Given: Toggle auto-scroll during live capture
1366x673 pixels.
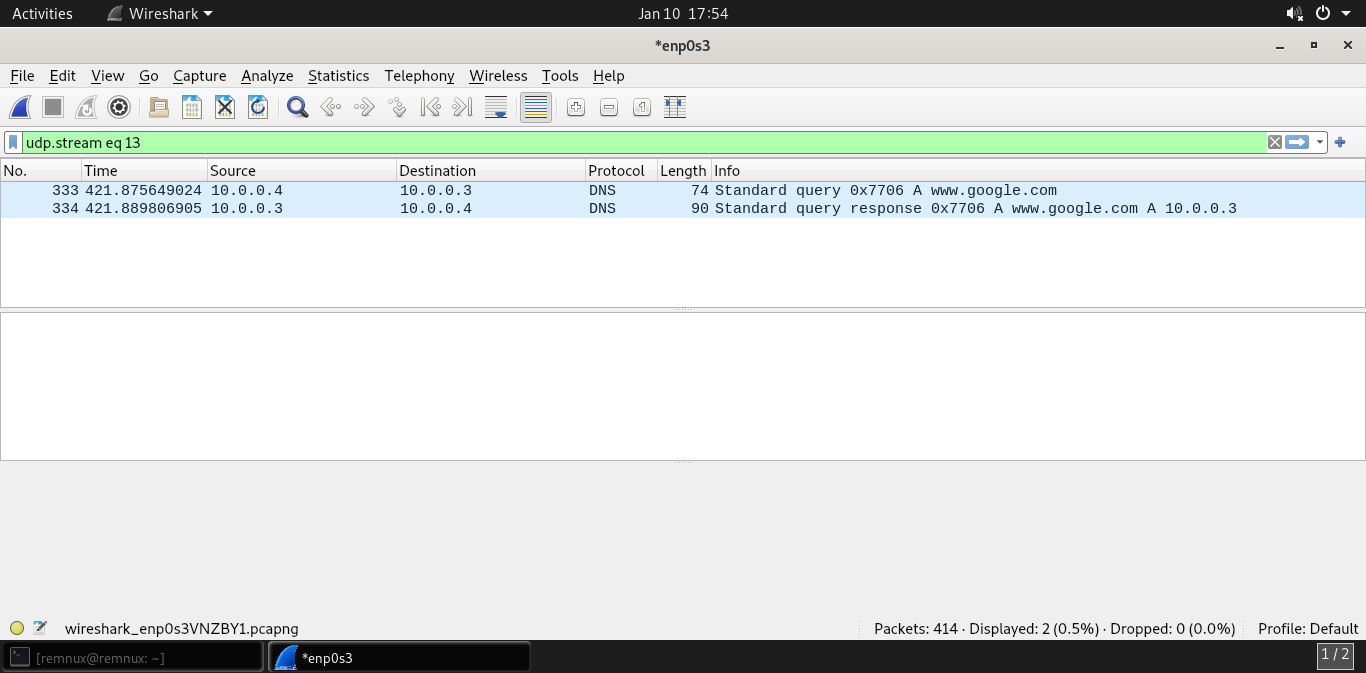Looking at the screenshot, I should pyautogui.click(x=495, y=107).
